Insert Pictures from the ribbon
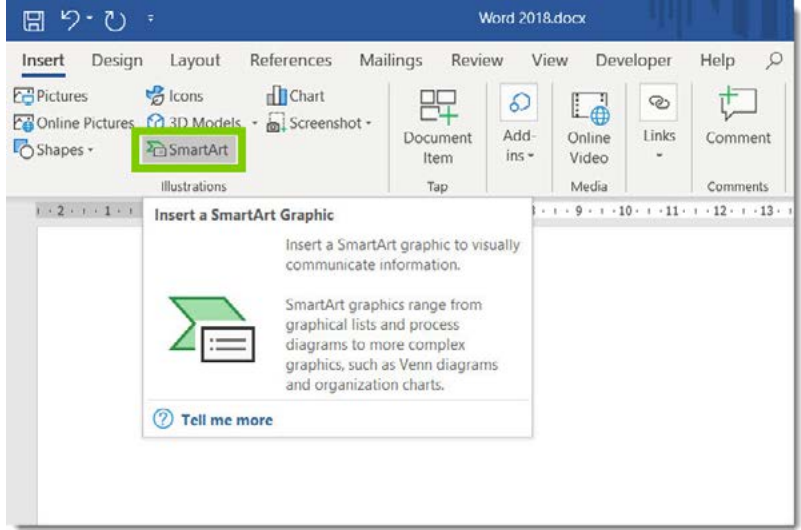Viewport: 801px width, 530px height. pos(51,96)
